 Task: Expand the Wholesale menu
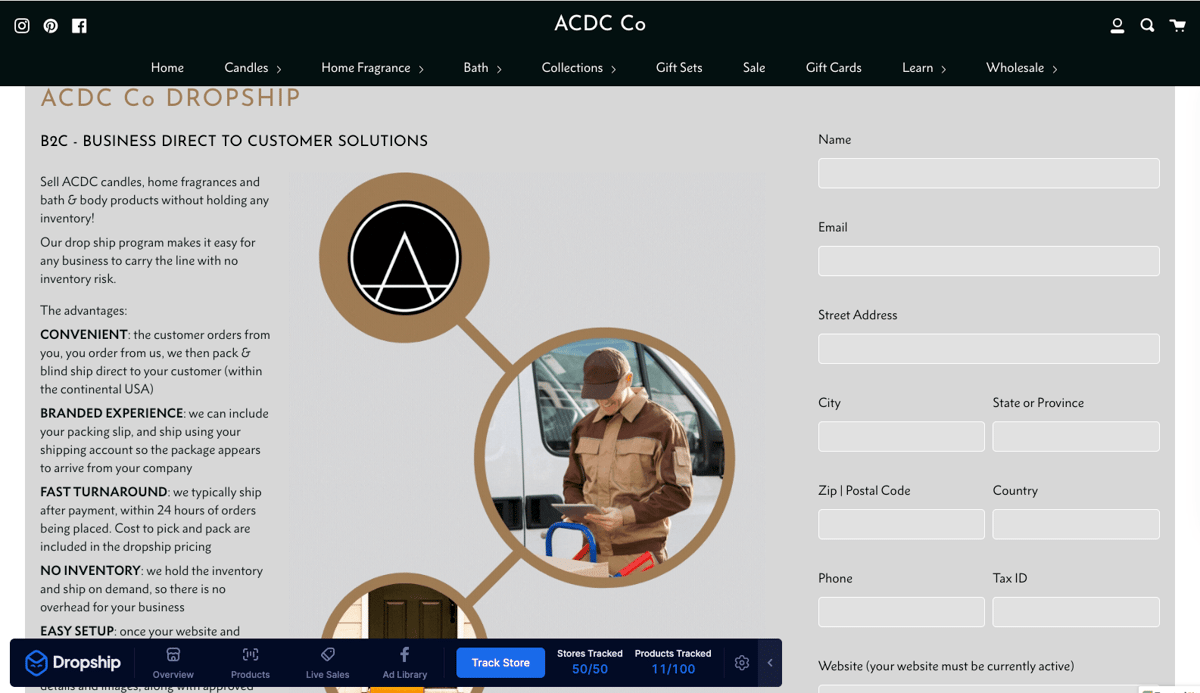pos(1022,68)
